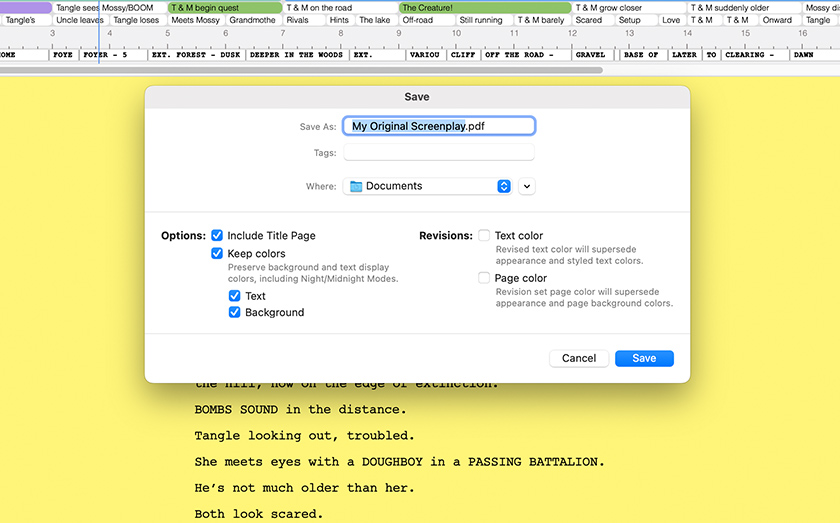Image resolution: width=840 pixels, height=523 pixels.
Task: Select the green 'The Creature!' story beat
Action: click(x=456, y=8)
